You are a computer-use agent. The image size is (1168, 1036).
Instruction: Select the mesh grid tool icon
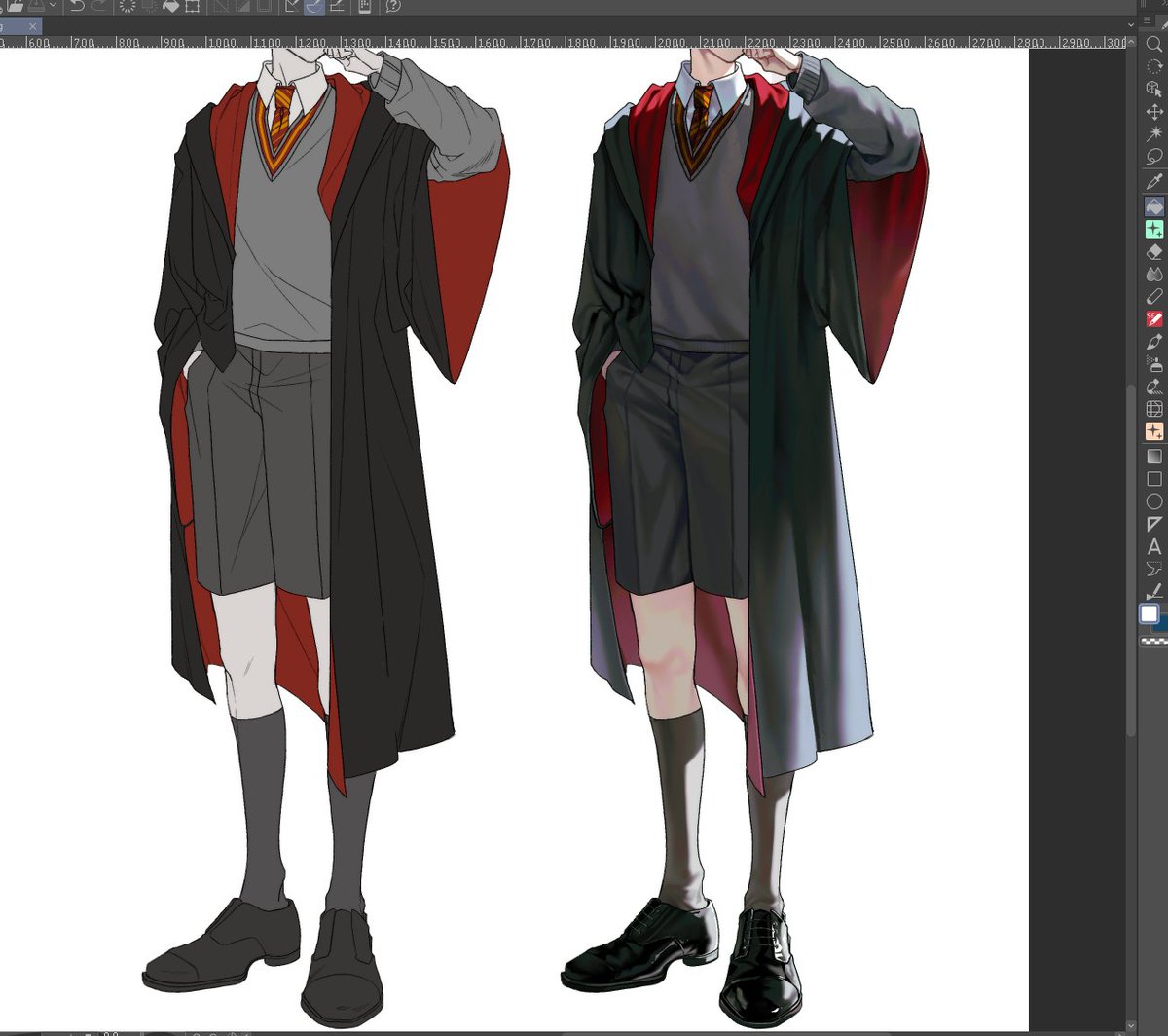pos(1154,409)
